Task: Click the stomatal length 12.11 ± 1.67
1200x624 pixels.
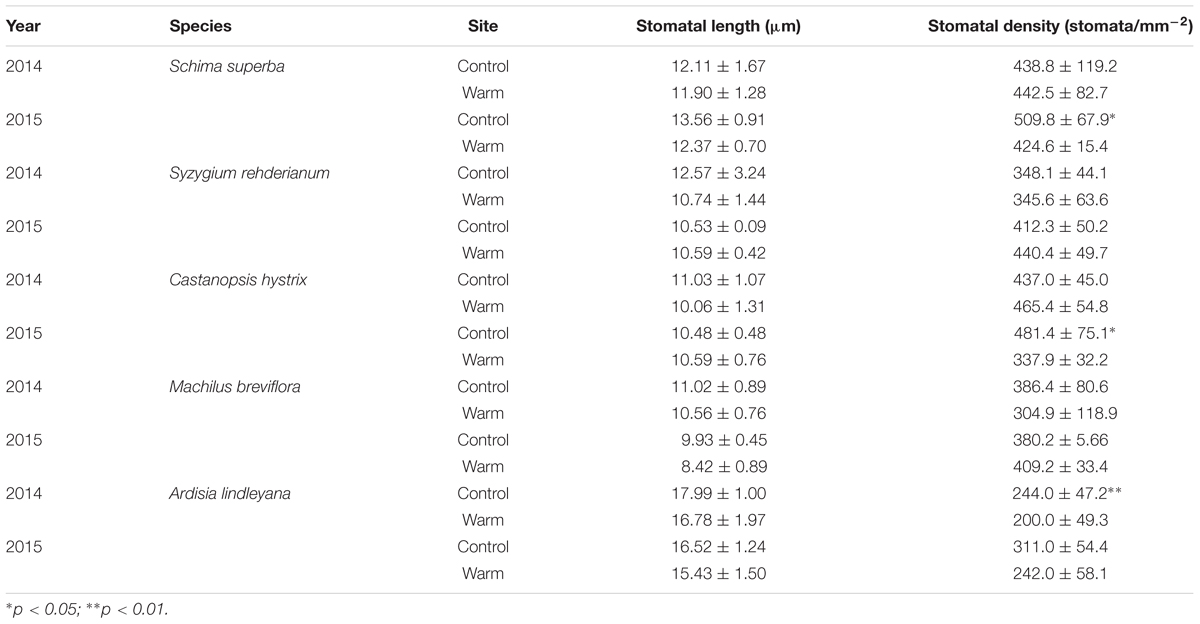Action: point(718,66)
